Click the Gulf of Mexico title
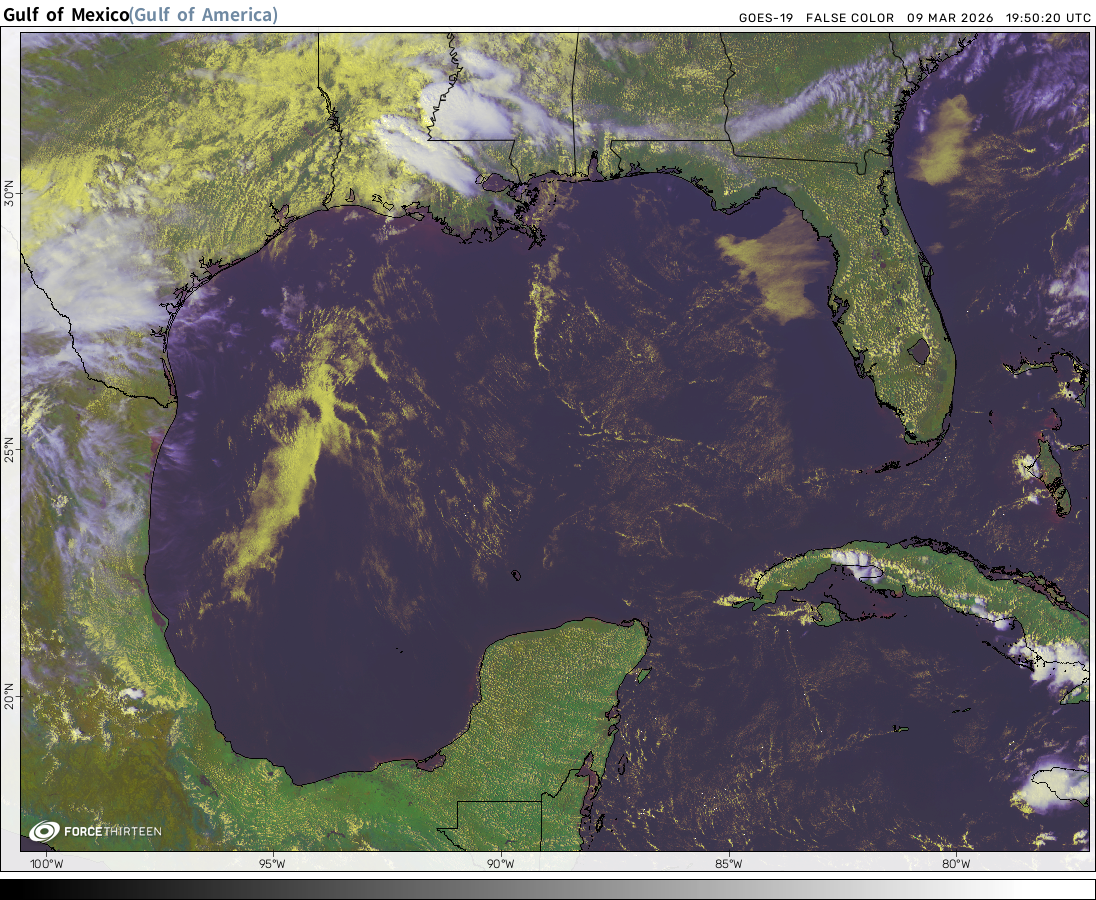 [x=66, y=15]
